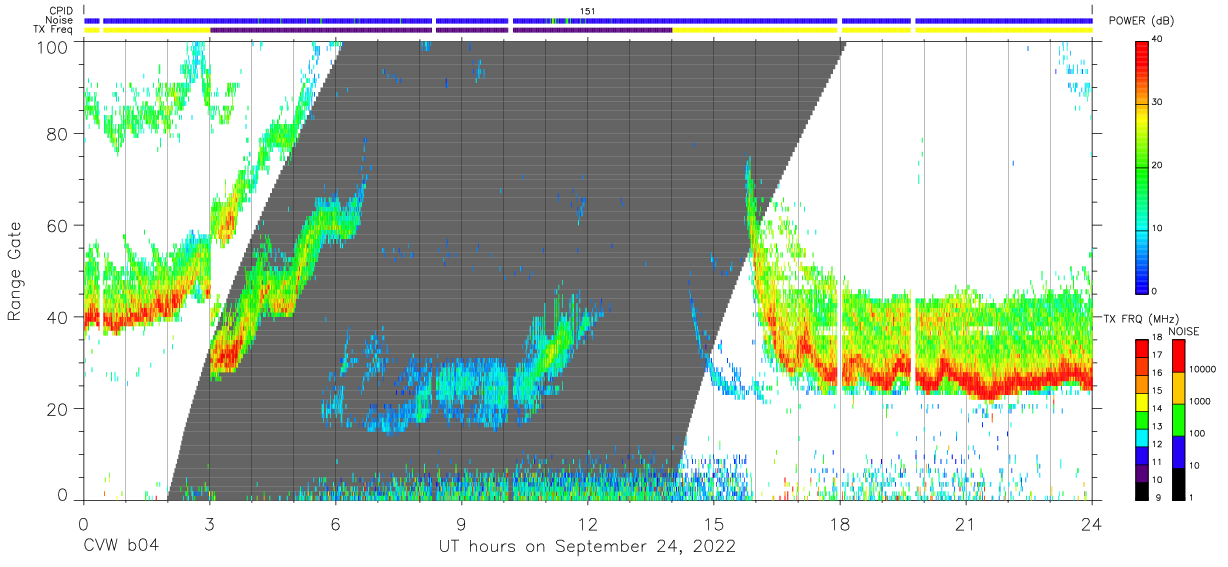Image resolution: width=1228 pixels, height=567 pixels.
Task: Click the "POWER (dB)" label
Action: 1140,22
